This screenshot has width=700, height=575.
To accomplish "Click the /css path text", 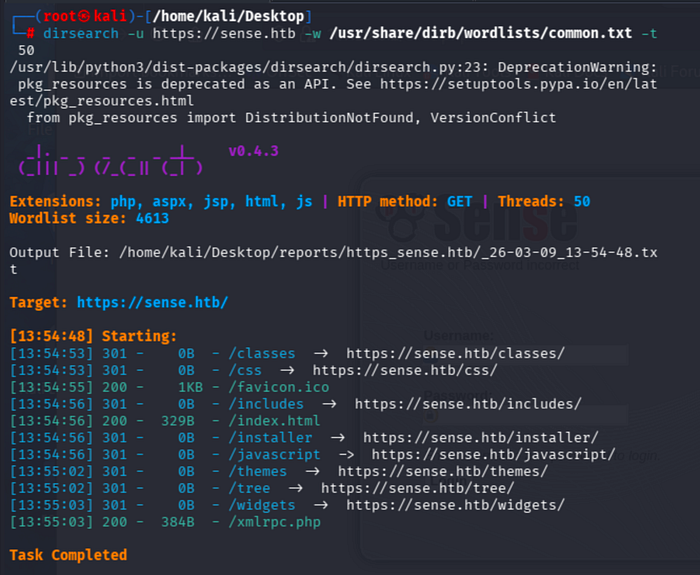I will (245, 371).
